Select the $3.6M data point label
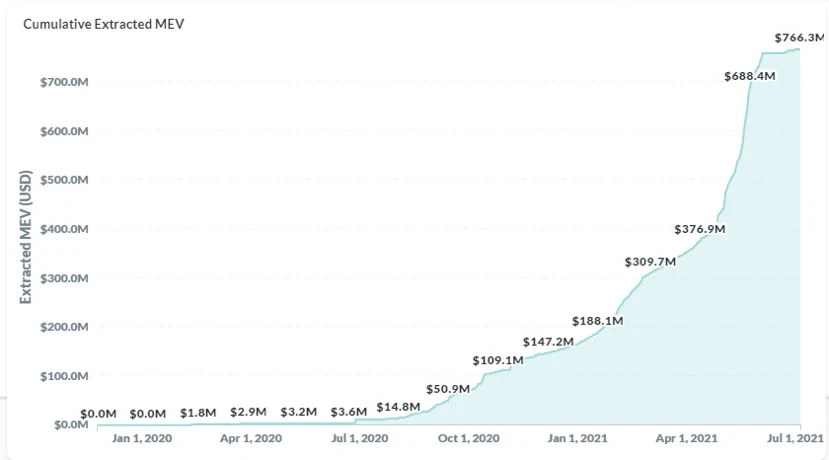Viewport: 829px width, 460px height. (348, 412)
